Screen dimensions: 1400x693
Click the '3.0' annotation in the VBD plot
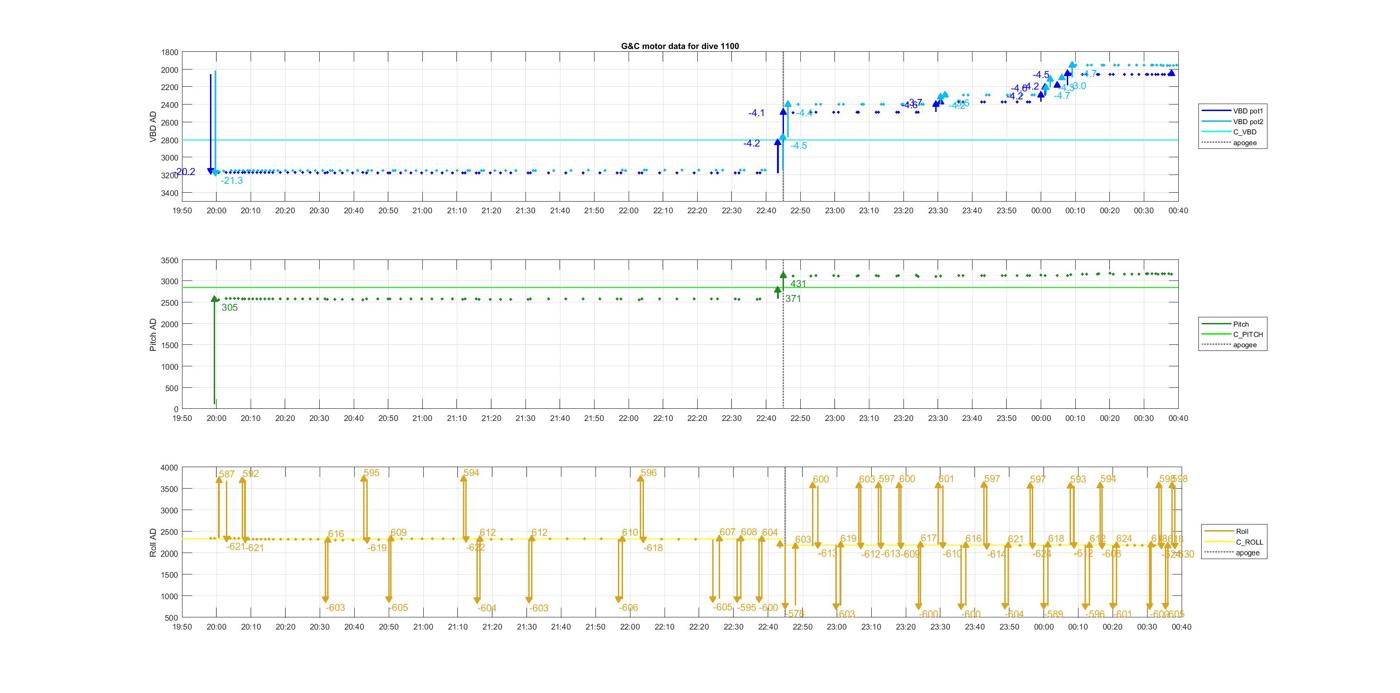[1079, 86]
